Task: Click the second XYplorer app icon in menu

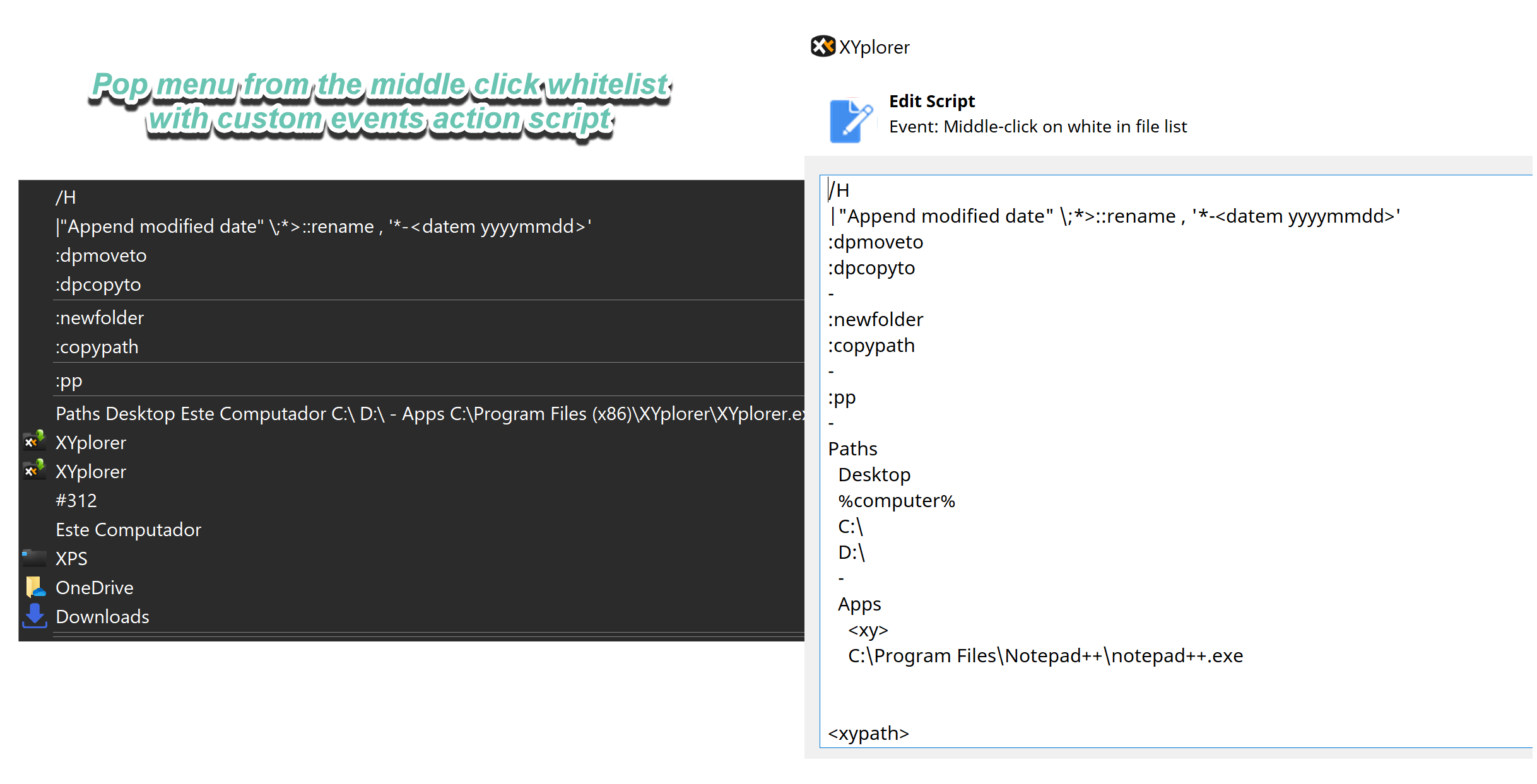Action: [x=34, y=470]
